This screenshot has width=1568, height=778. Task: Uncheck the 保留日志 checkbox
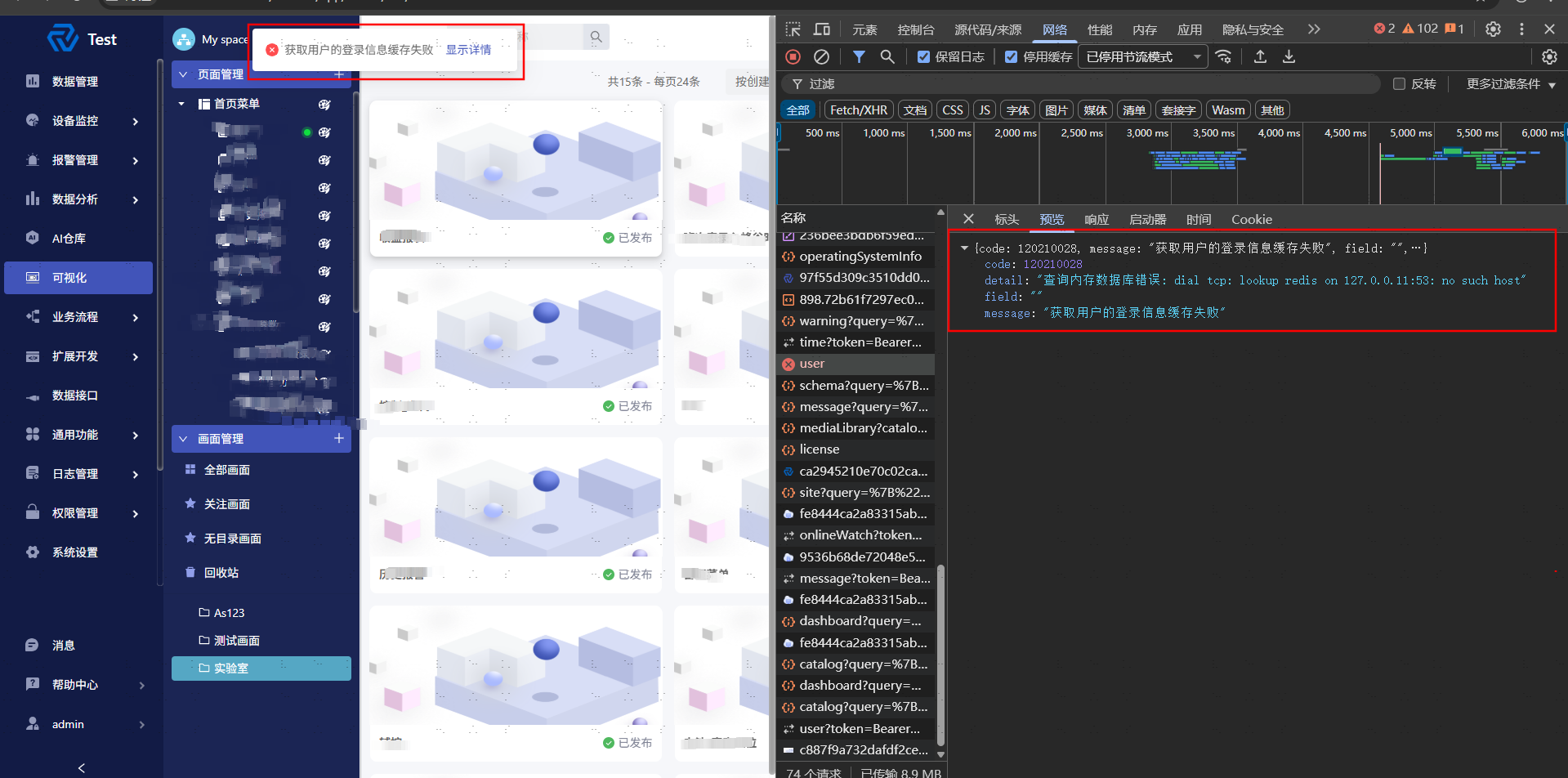coord(923,56)
